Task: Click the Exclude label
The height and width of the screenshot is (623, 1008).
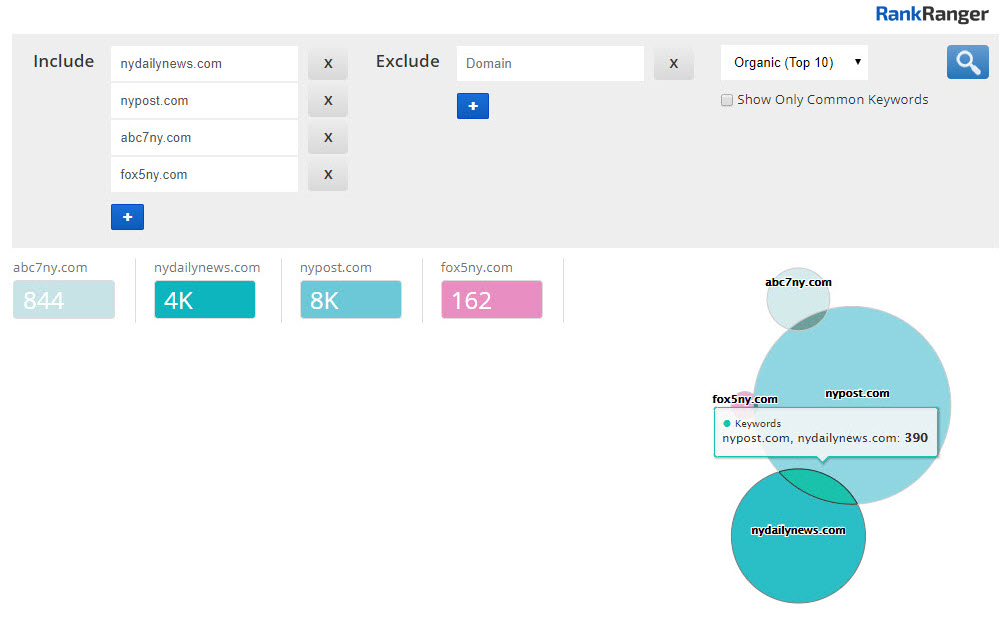Action: (408, 61)
